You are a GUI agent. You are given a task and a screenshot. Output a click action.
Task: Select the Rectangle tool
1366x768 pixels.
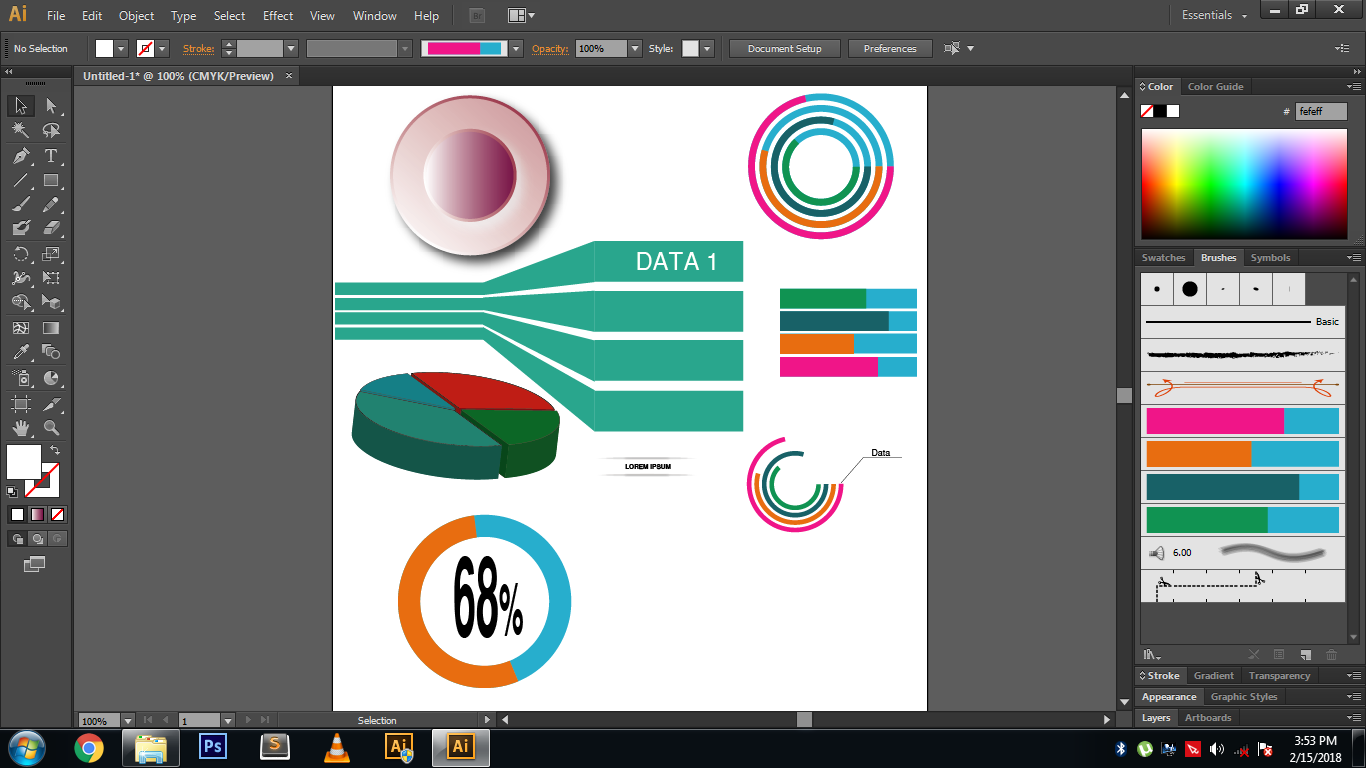51,181
